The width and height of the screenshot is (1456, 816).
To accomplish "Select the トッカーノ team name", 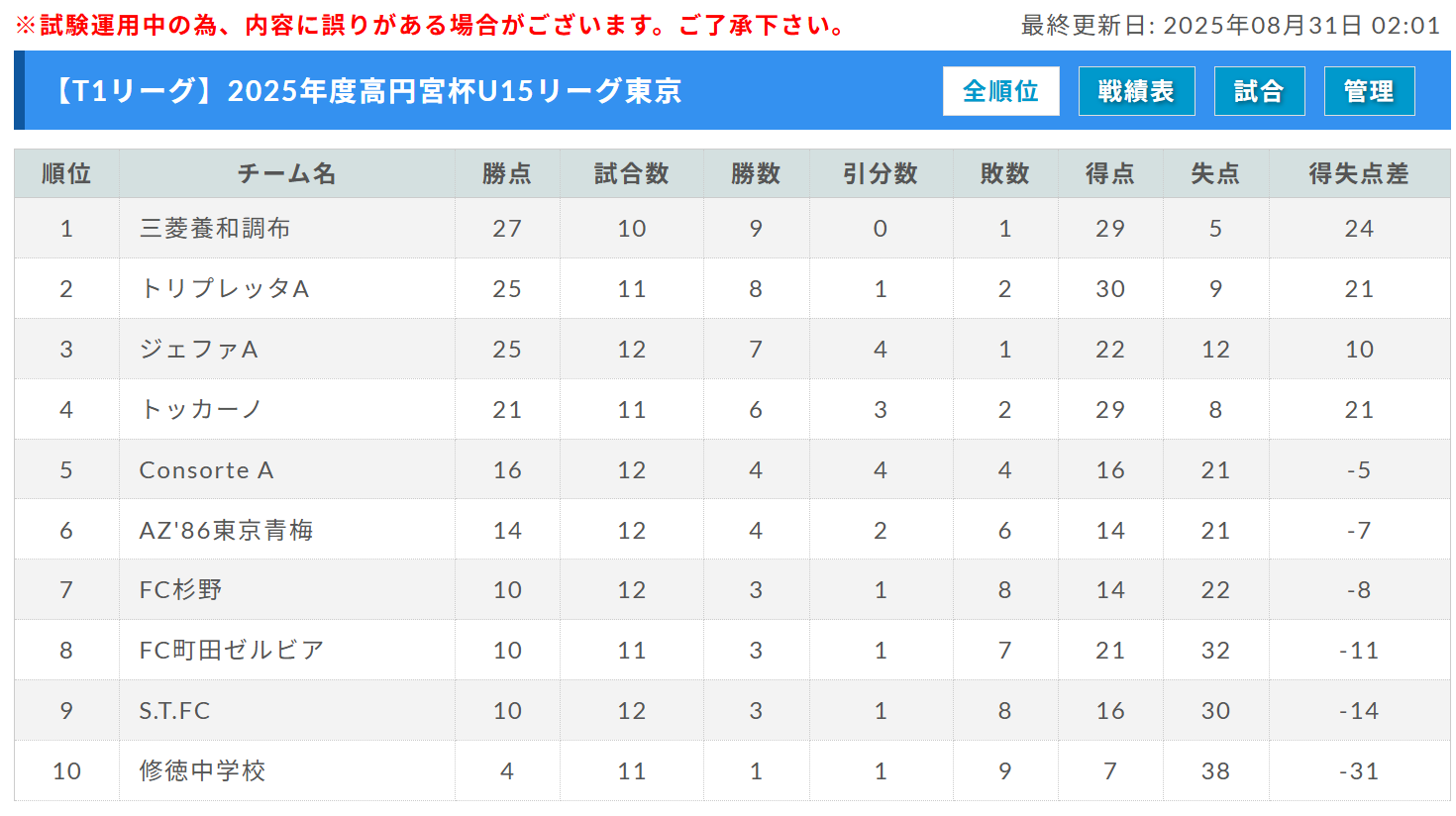I will click(x=200, y=409).
